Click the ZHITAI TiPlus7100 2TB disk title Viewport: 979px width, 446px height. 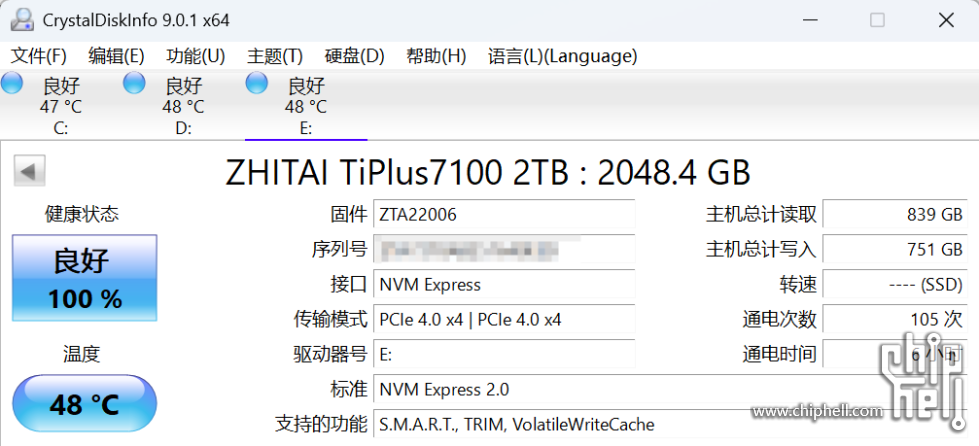[487, 173]
